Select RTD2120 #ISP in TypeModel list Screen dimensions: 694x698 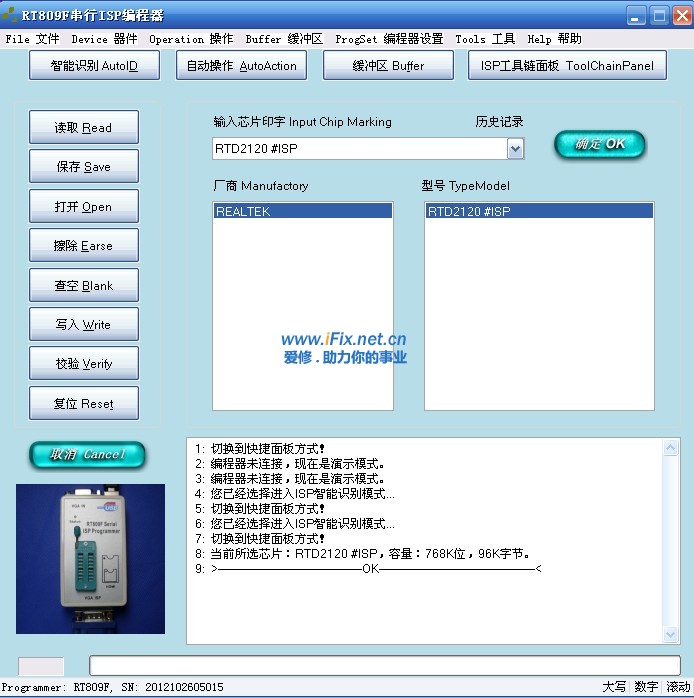tap(538, 212)
